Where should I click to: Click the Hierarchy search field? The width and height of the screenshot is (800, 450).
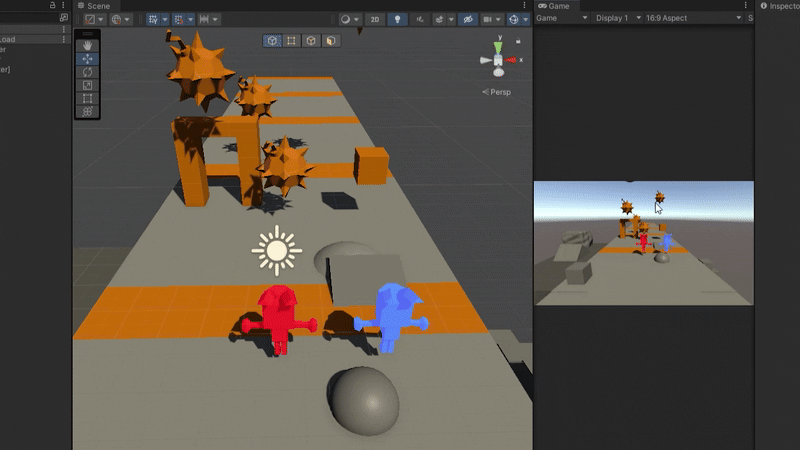(28, 17)
